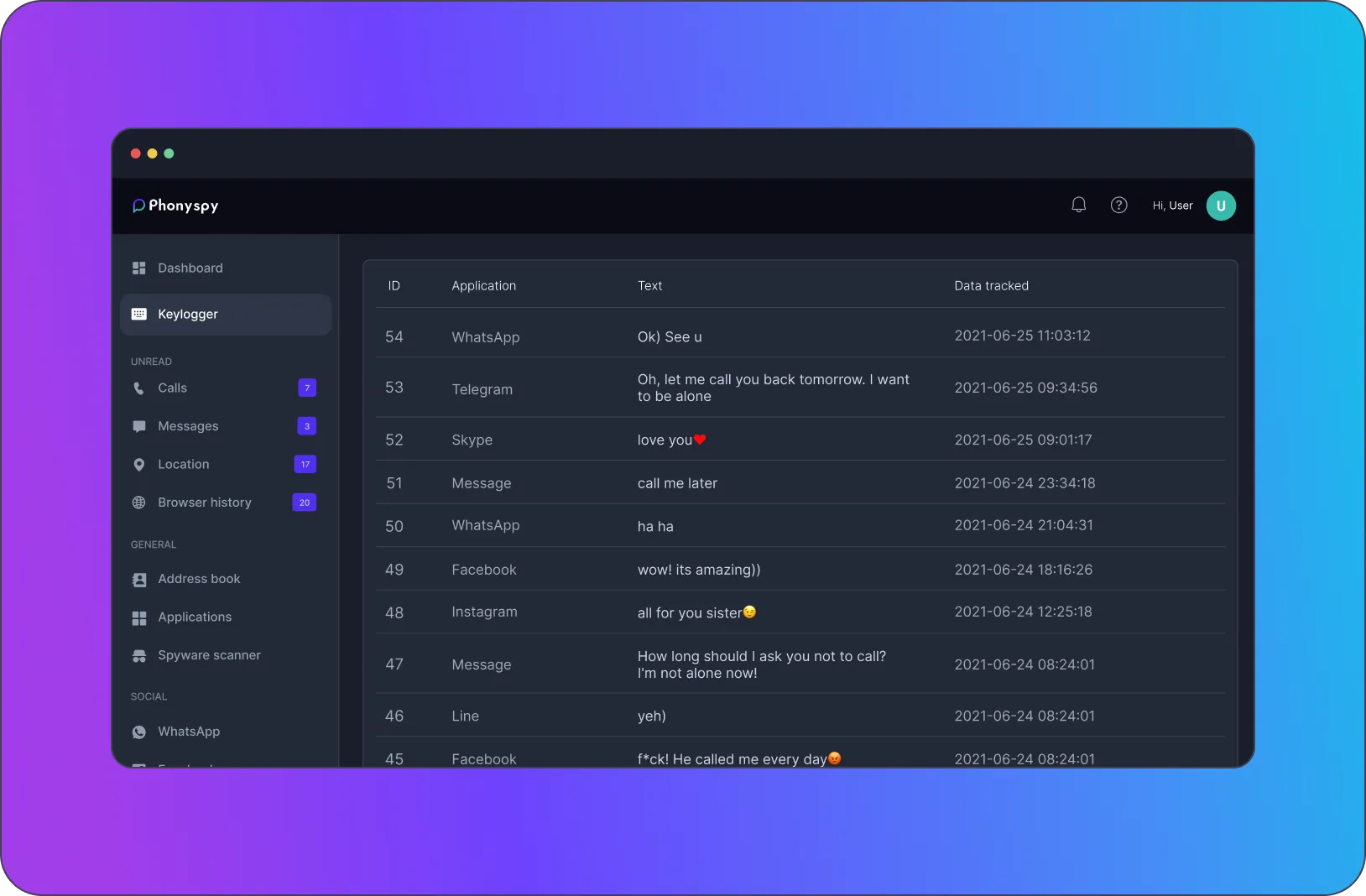The image size is (1366, 896).
Task: Click the Dashboard grid icon
Action: click(x=138, y=268)
